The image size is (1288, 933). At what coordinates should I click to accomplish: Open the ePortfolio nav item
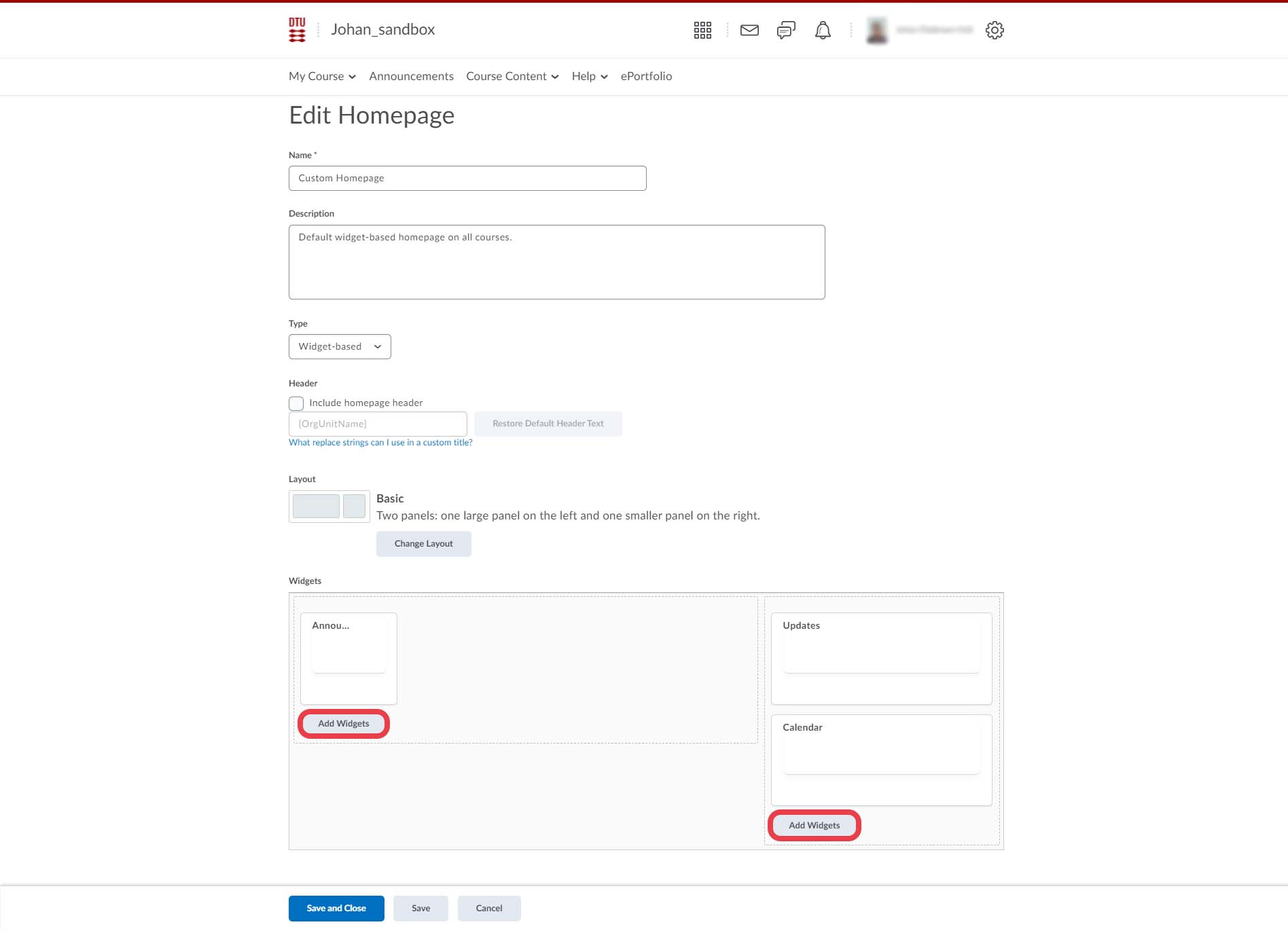646,76
